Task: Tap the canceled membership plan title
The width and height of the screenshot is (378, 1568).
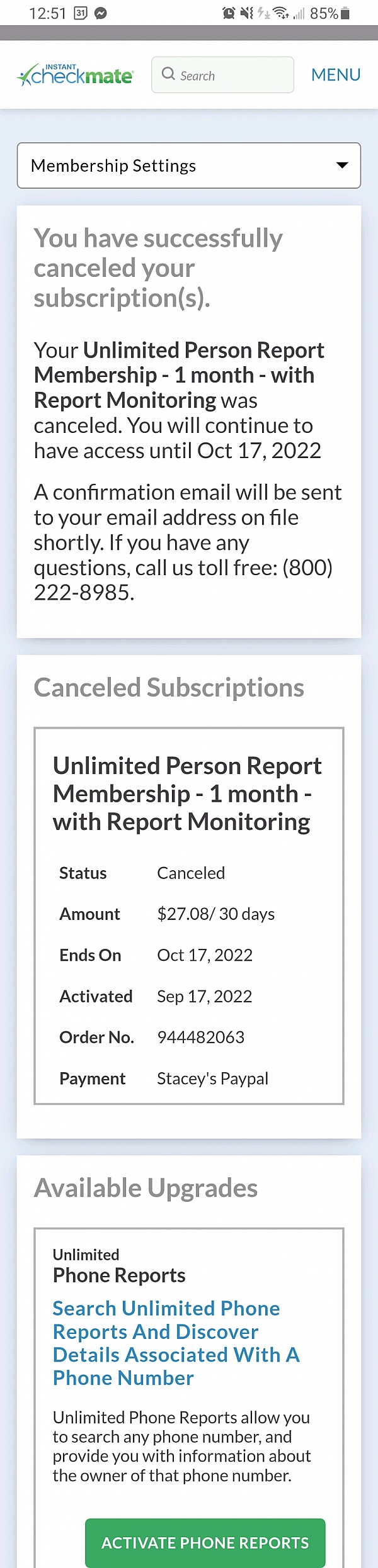Action: click(187, 793)
